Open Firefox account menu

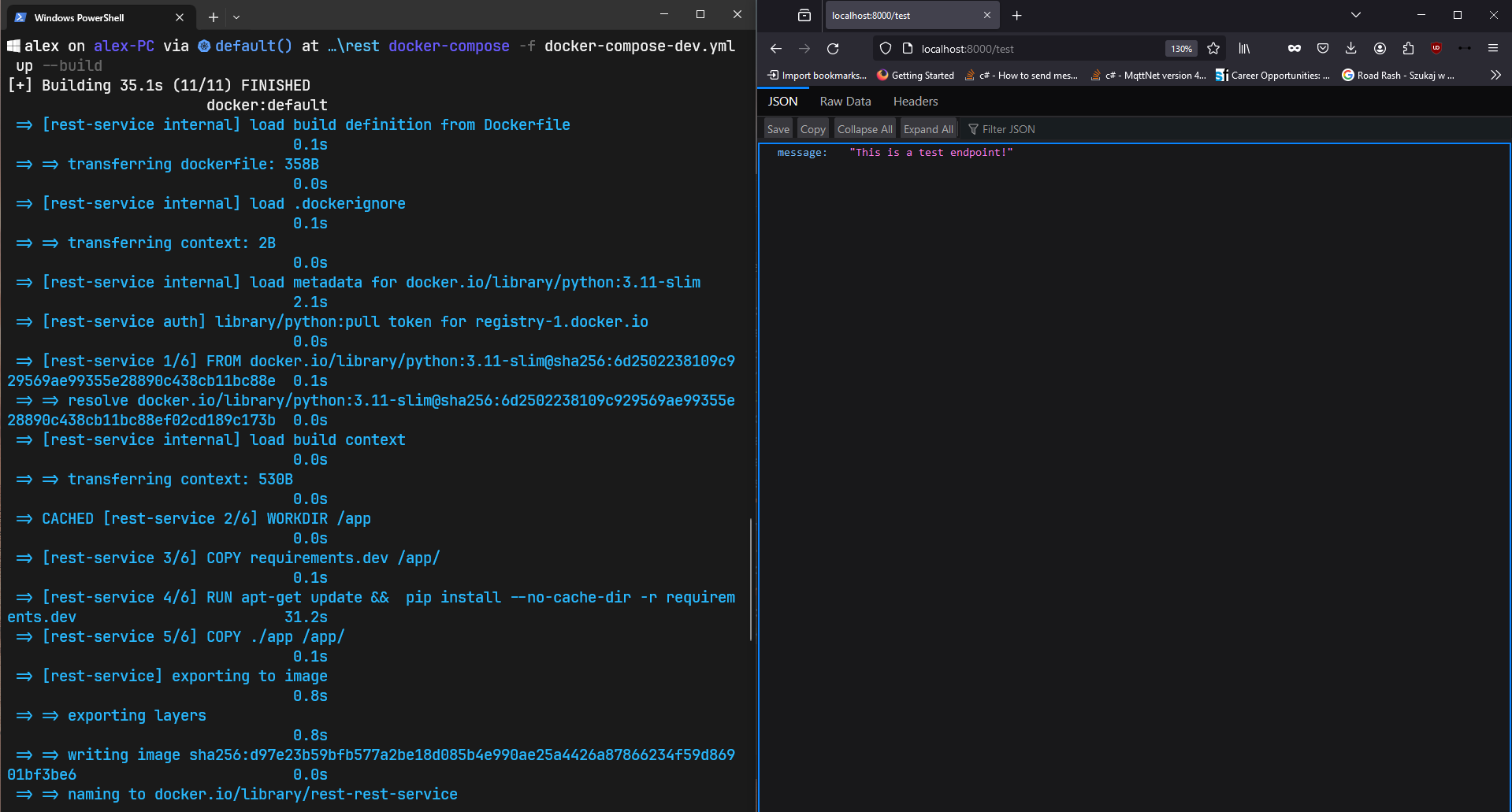click(x=1380, y=49)
